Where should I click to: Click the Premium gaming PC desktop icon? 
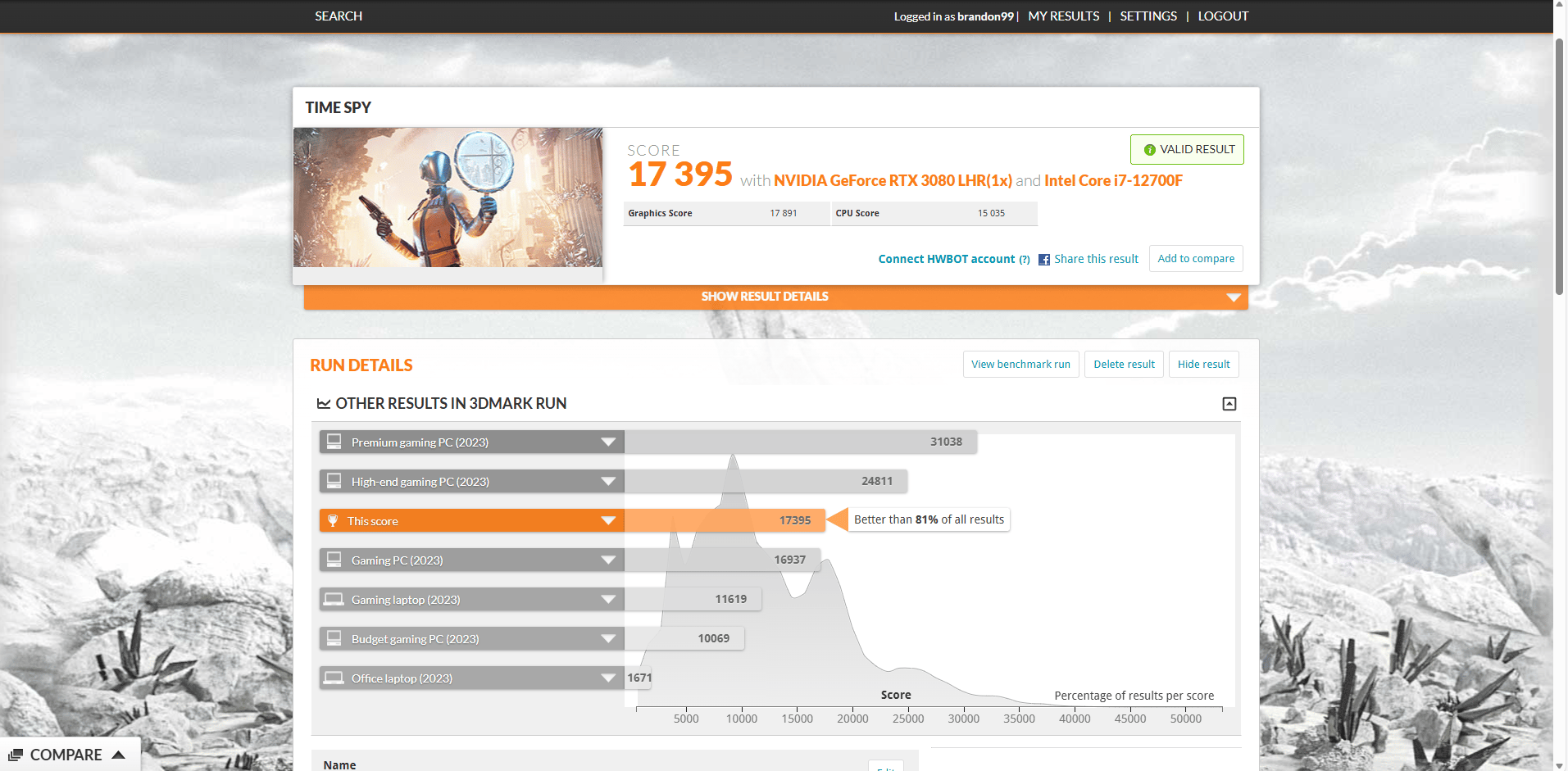coord(334,442)
